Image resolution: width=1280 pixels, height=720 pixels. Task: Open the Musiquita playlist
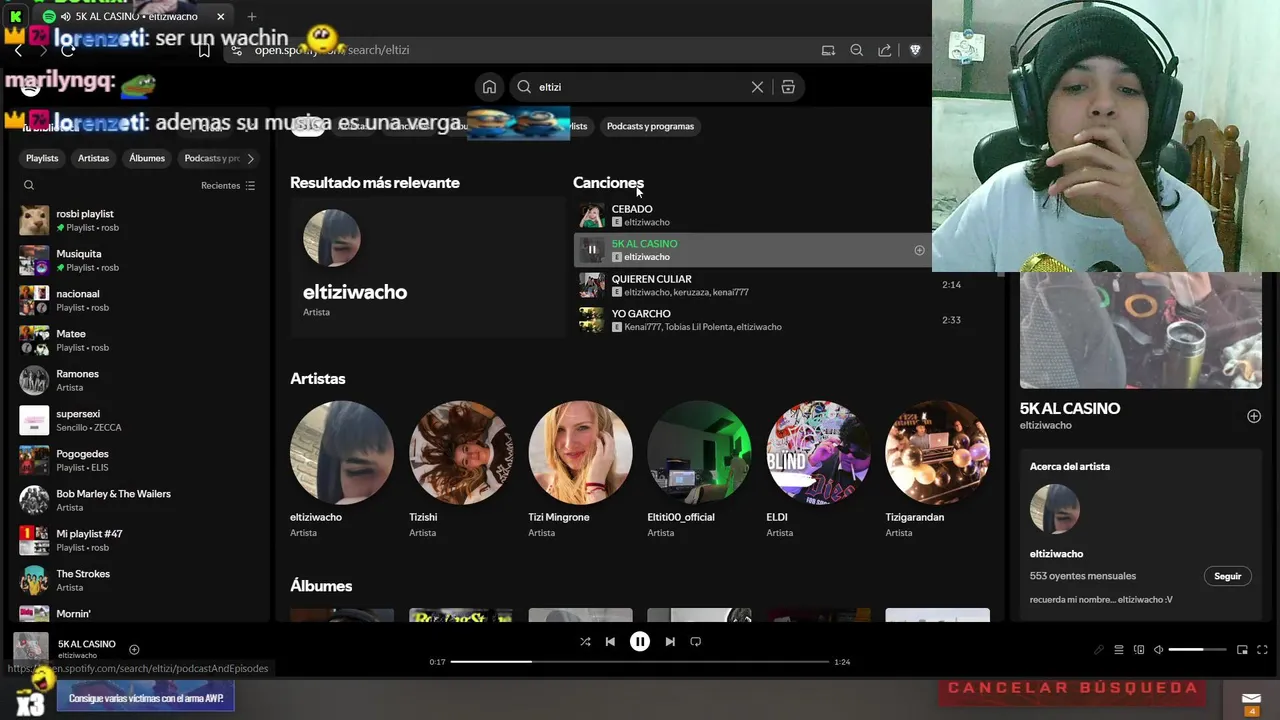[137, 260]
